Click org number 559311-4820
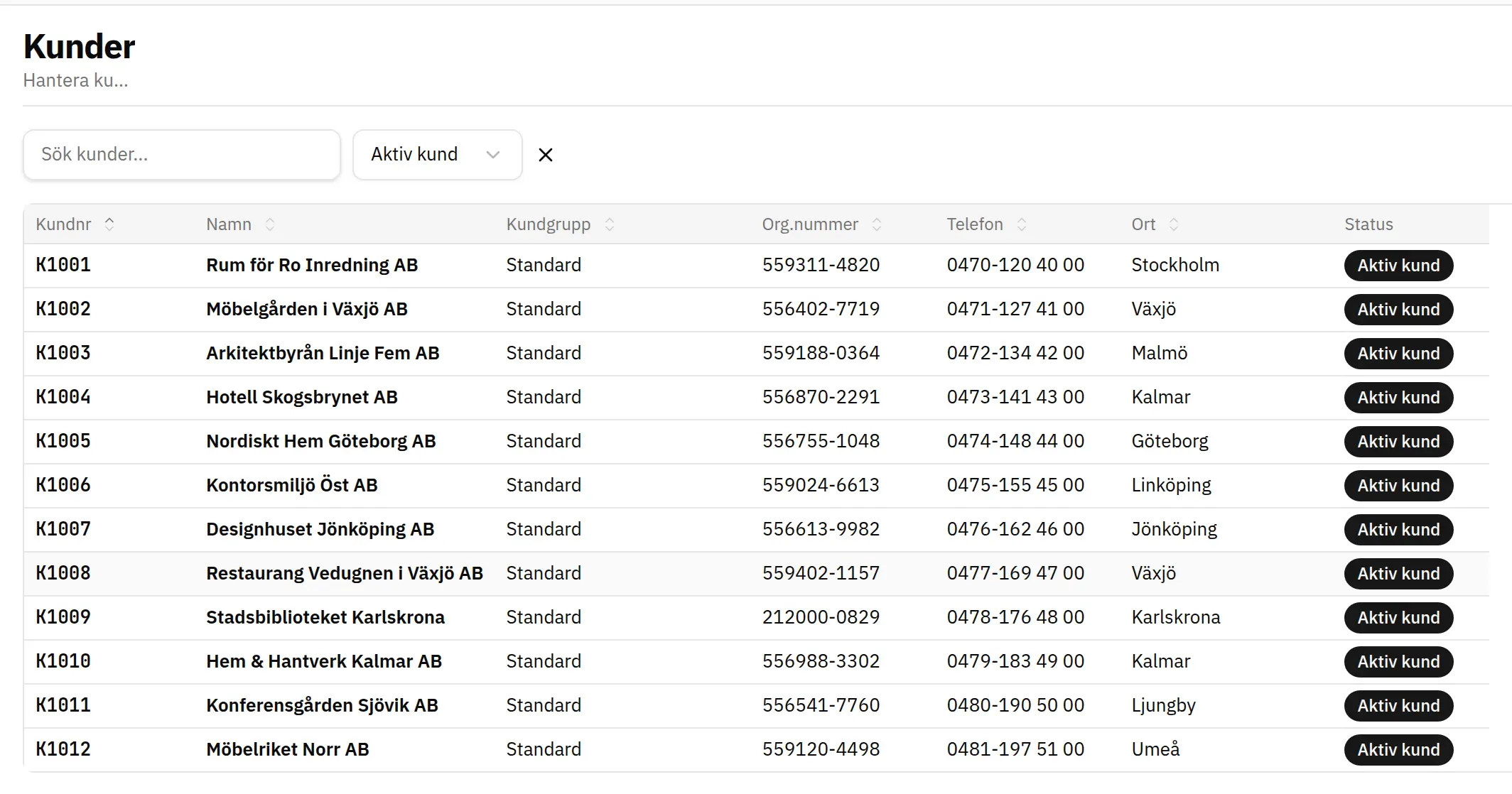Screen dimensions: 1512x794 [821, 266]
